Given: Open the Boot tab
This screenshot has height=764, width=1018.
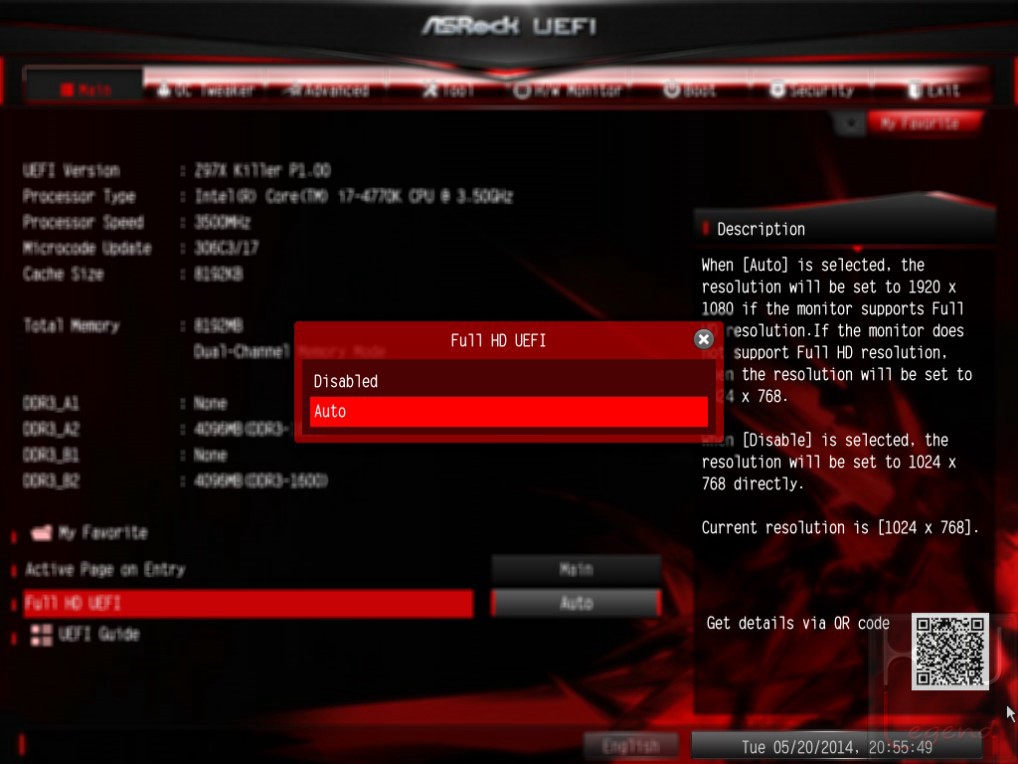Looking at the screenshot, I should [689, 90].
